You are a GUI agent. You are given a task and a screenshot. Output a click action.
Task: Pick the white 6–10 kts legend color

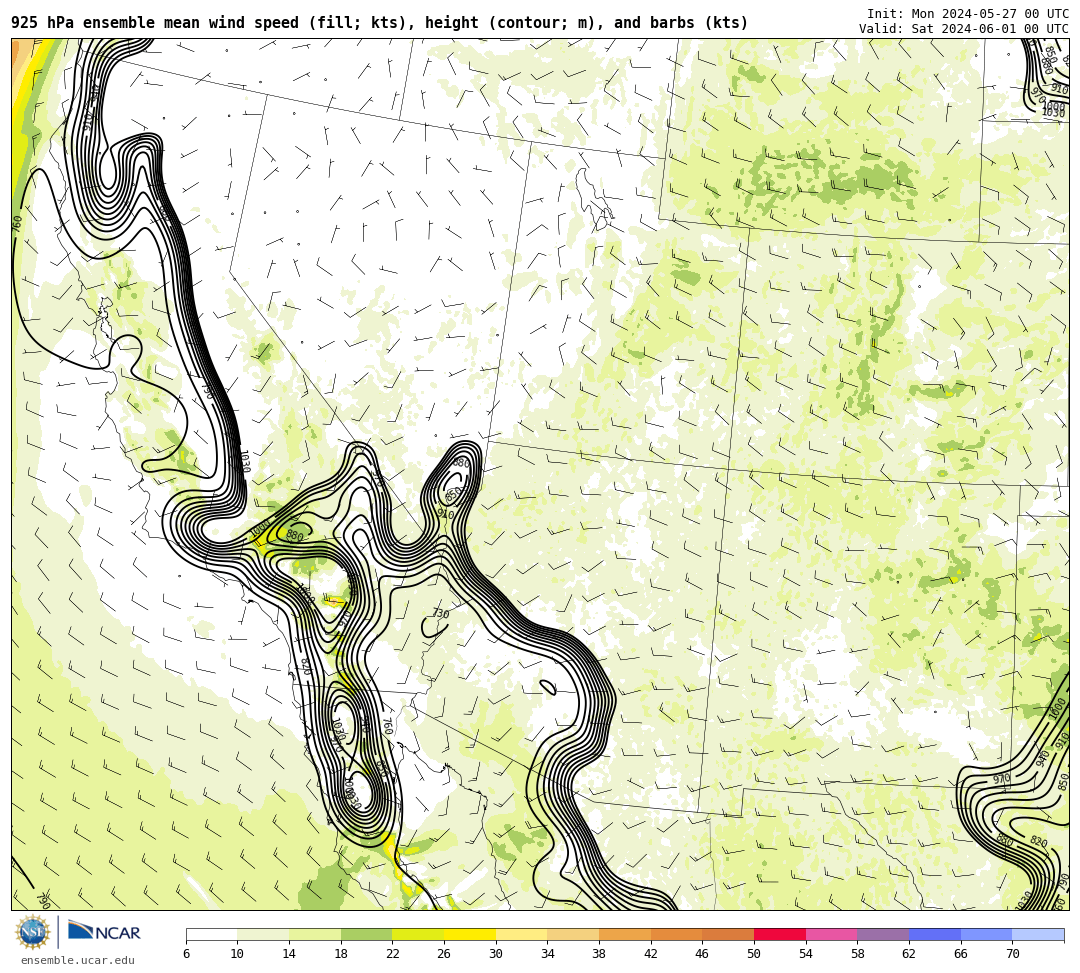coord(211,935)
